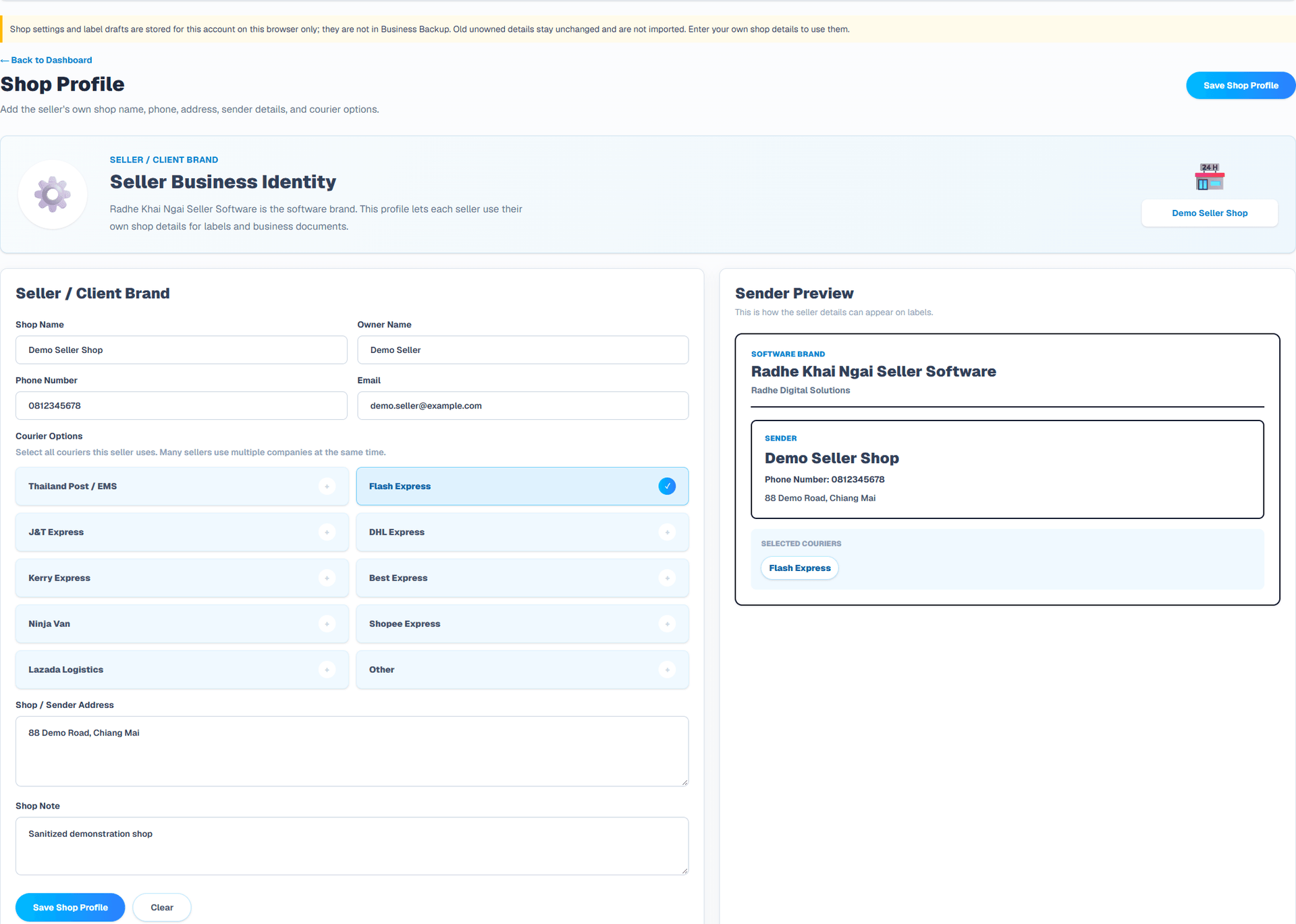Click the Shop / Sender Address textarea
1296x924 pixels.
point(352,751)
